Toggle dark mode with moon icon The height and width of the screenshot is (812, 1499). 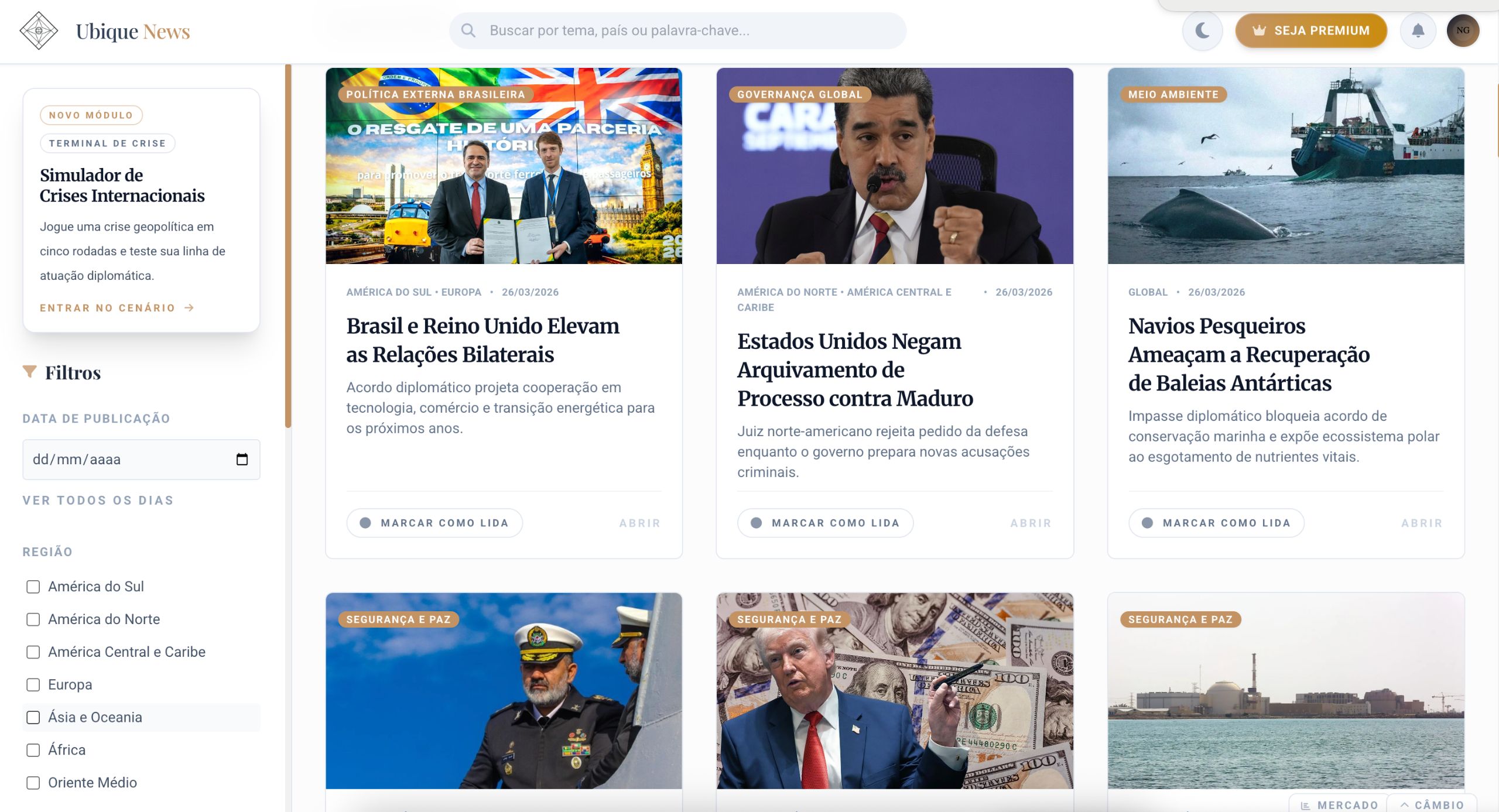coord(1202,30)
